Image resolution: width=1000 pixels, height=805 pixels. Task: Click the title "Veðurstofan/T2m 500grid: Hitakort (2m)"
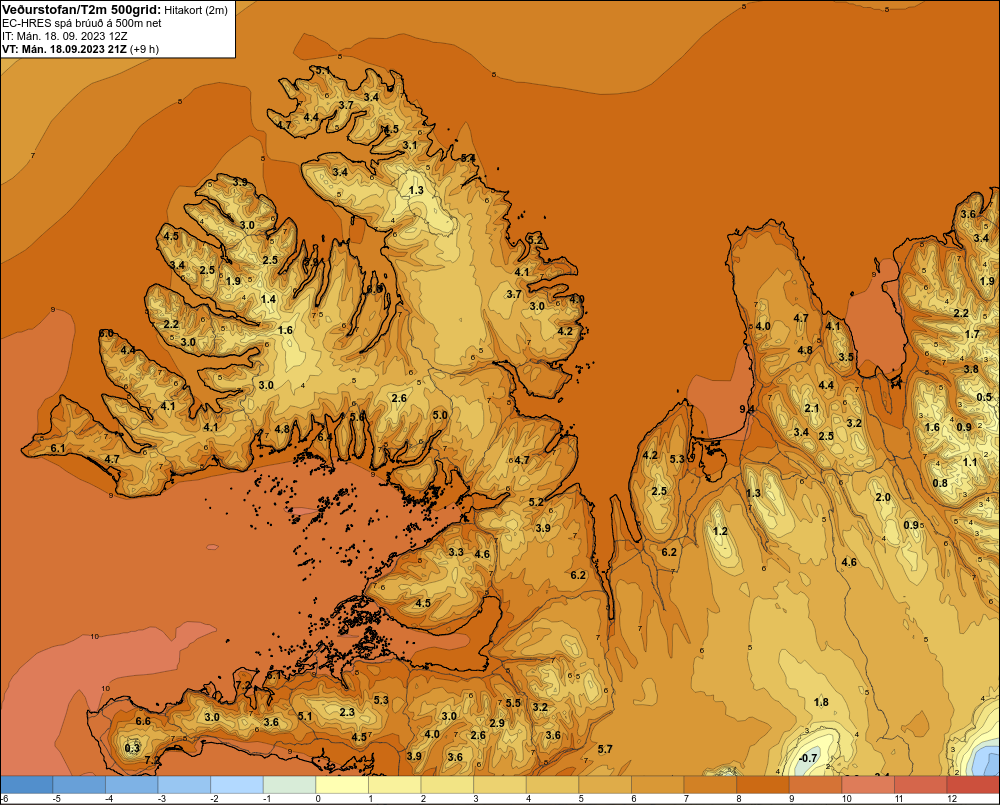point(115,10)
